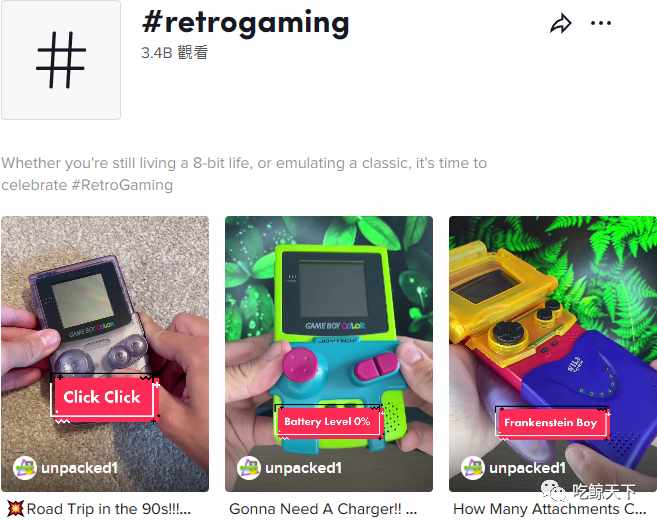657x520 pixels.
Task: Open the Frankenstein Boy video
Action: [x=553, y=354]
